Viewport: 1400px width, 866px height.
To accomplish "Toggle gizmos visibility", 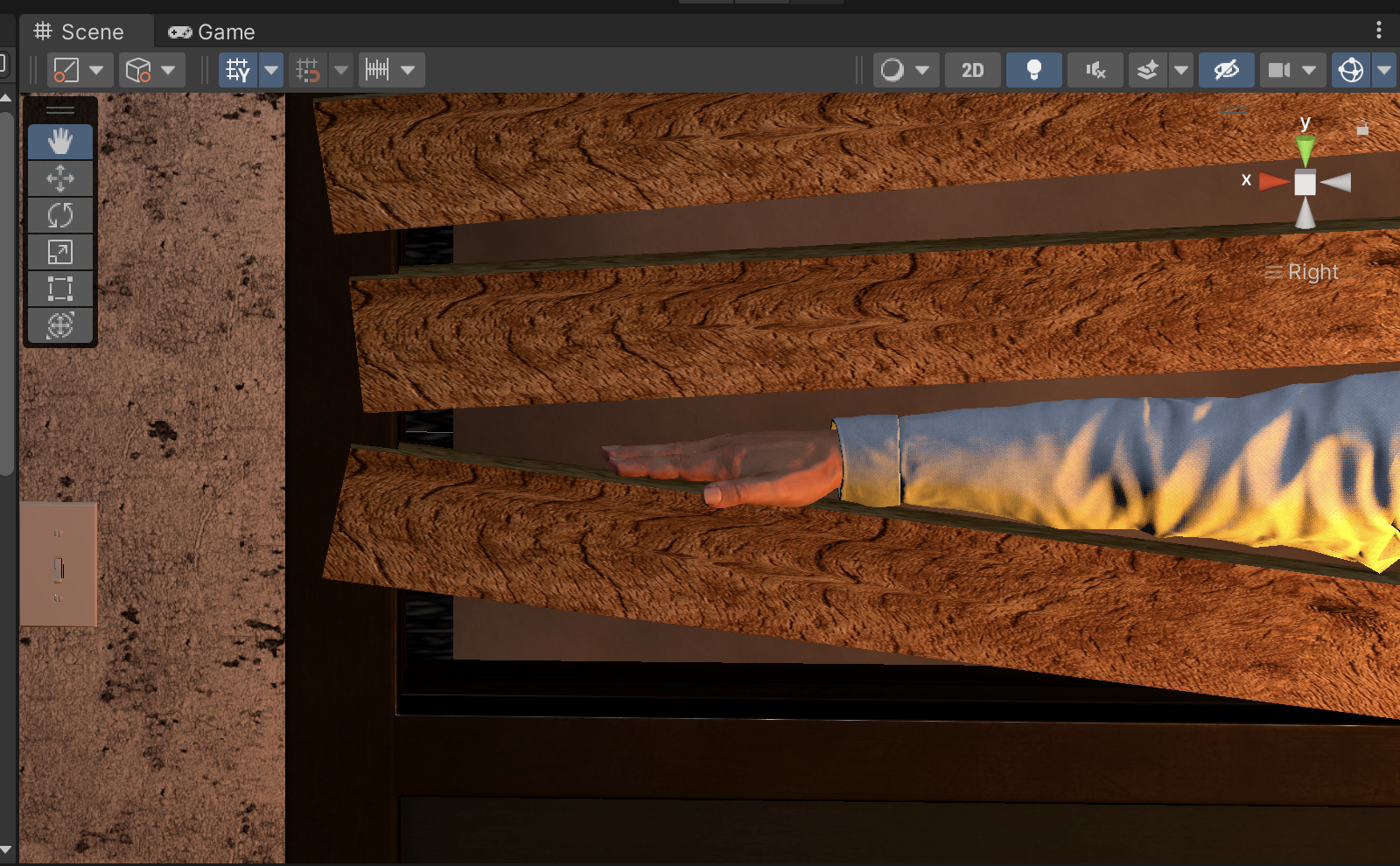I will (x=1351, y=70).
